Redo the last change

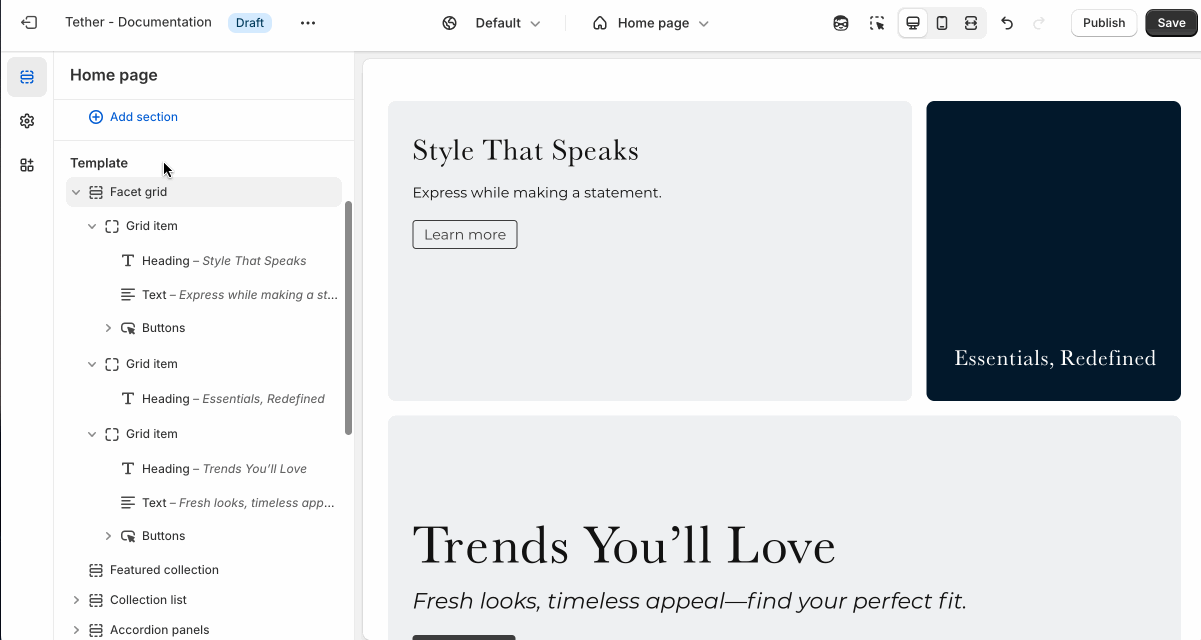tap(1038, 23)
